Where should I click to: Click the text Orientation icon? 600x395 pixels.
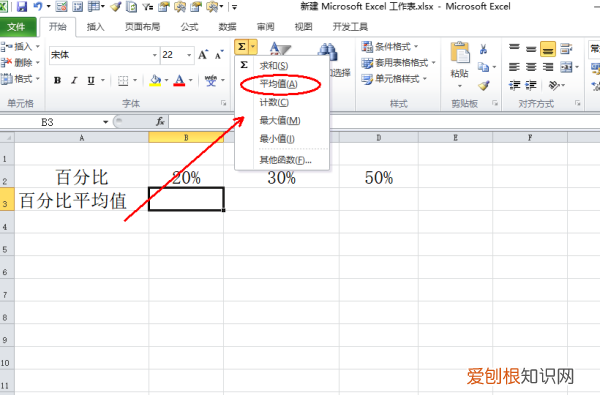[x=554, y=85]
